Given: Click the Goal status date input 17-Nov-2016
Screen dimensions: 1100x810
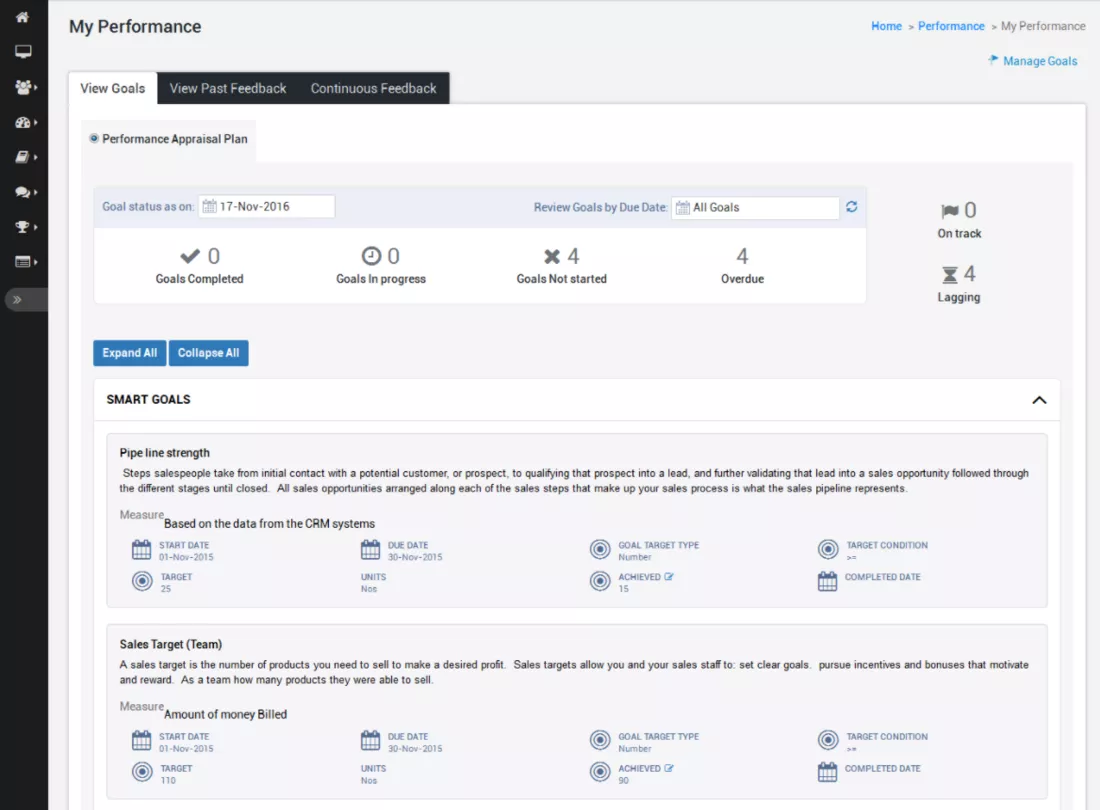Looking at the screenshot, I should [267, 206].
